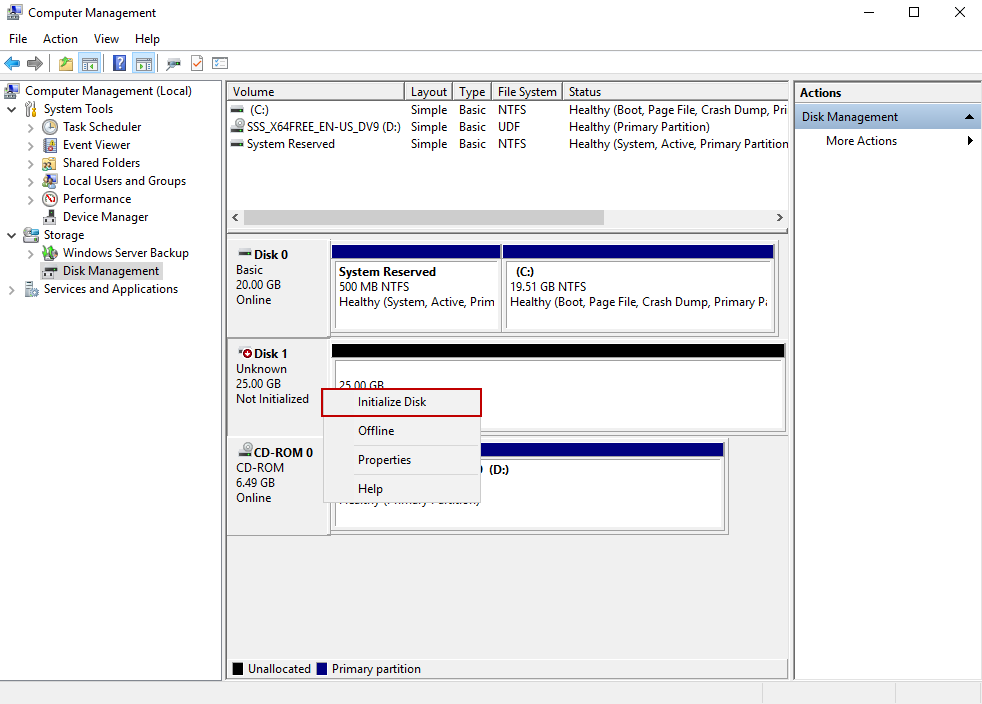Screen dimensions: 982x704
Task: Click the Computer Management (Local) root icon
Action: click(12, 91)
